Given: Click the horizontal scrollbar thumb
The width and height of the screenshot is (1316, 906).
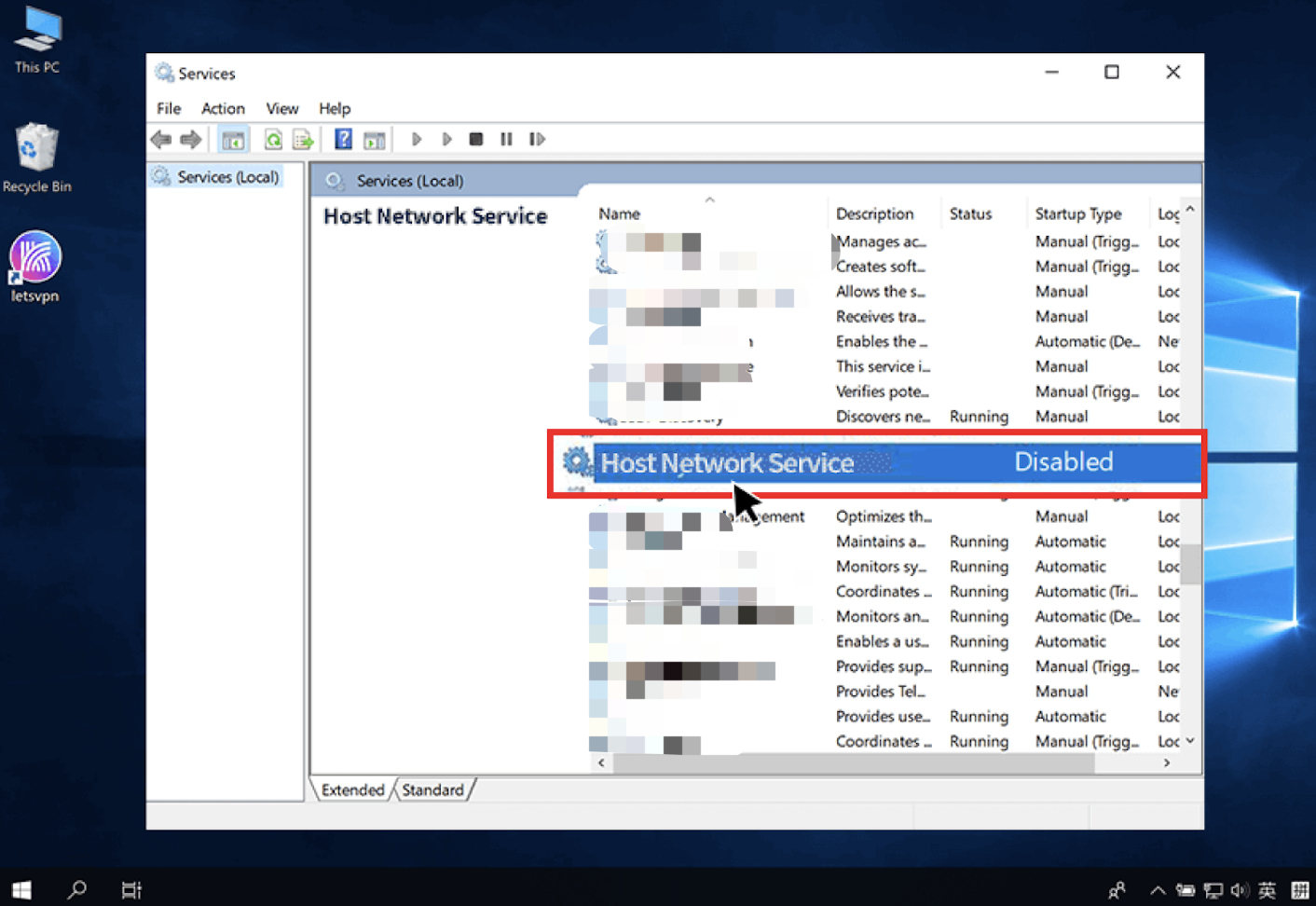Looking at the screenshot, I should click(x=854, y=762).
